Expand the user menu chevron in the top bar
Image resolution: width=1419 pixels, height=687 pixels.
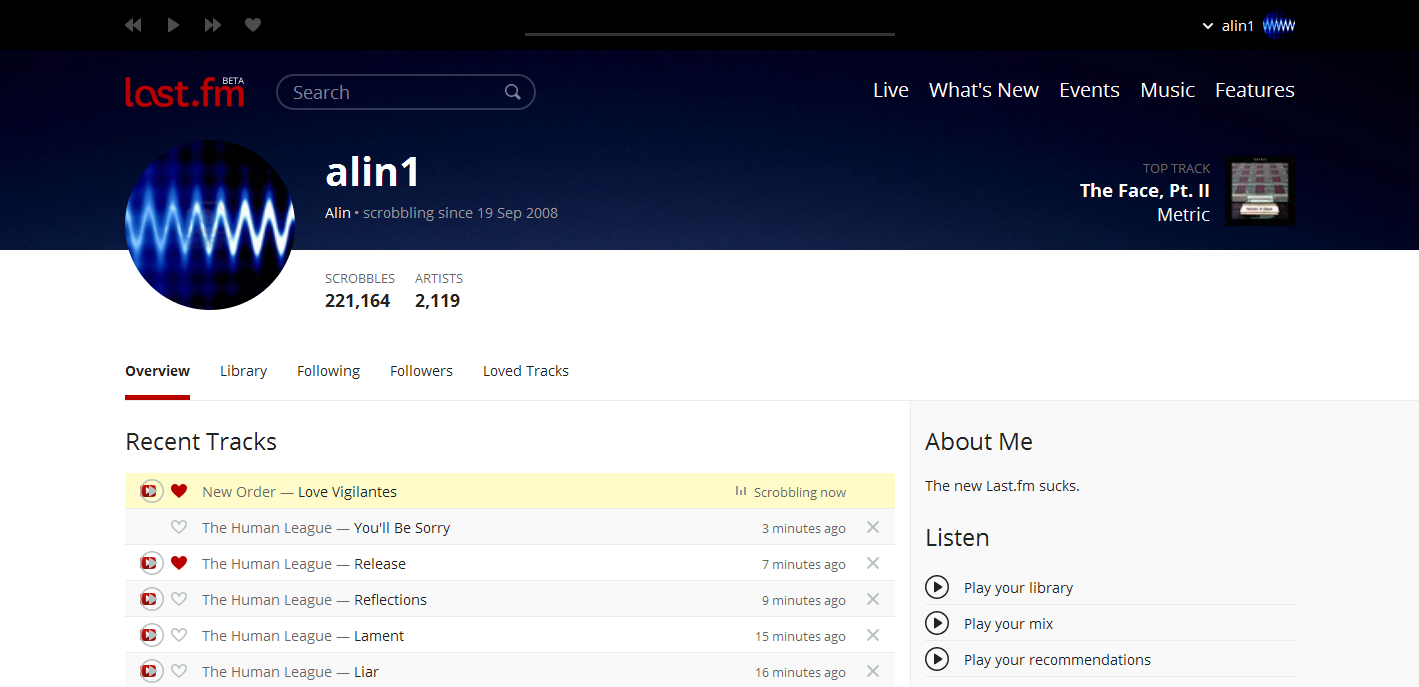(1207, 25)
